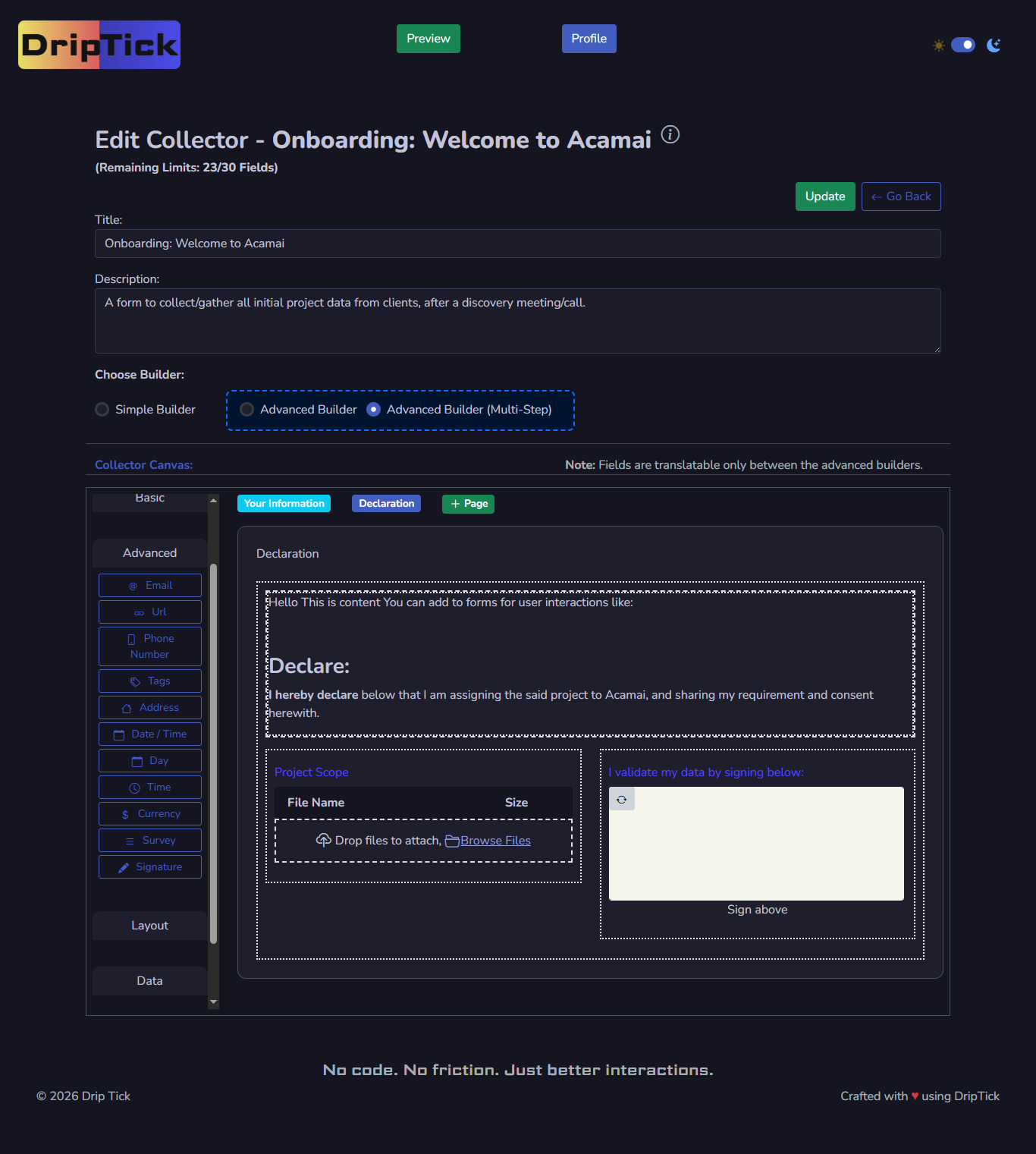Viewport: 1036px width, 1154px height.
Task: Expand the Layout fields section
Action: (x=150, y=926)
